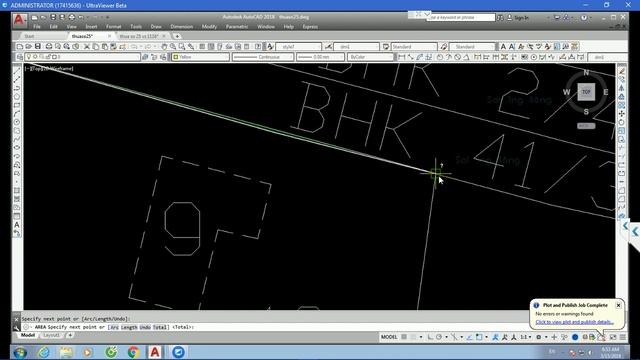The height and width of the screenshot is (360, 640).
Task: Switch to the Layout1 tab
Action: pos(51,335)
